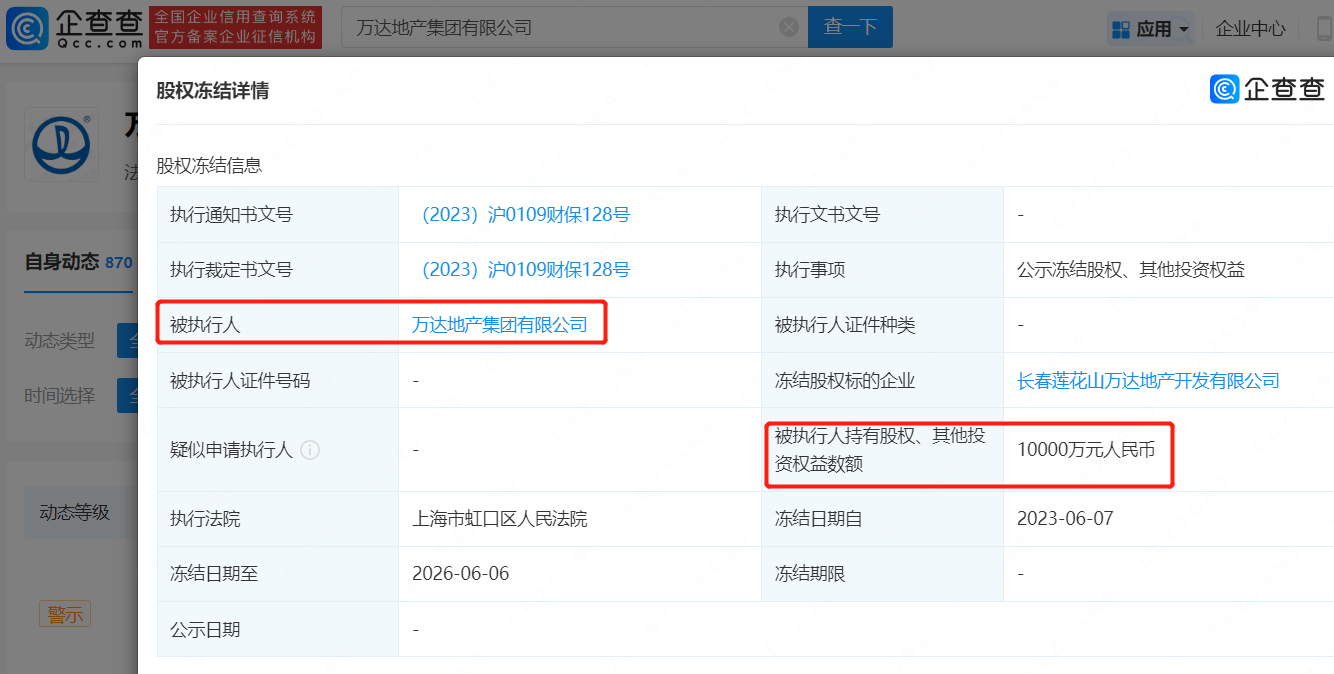Open 执行通知书文号 link (2023)沪0109财保128号
This screenshot has height=674, width=1334.
click(521, 215)
